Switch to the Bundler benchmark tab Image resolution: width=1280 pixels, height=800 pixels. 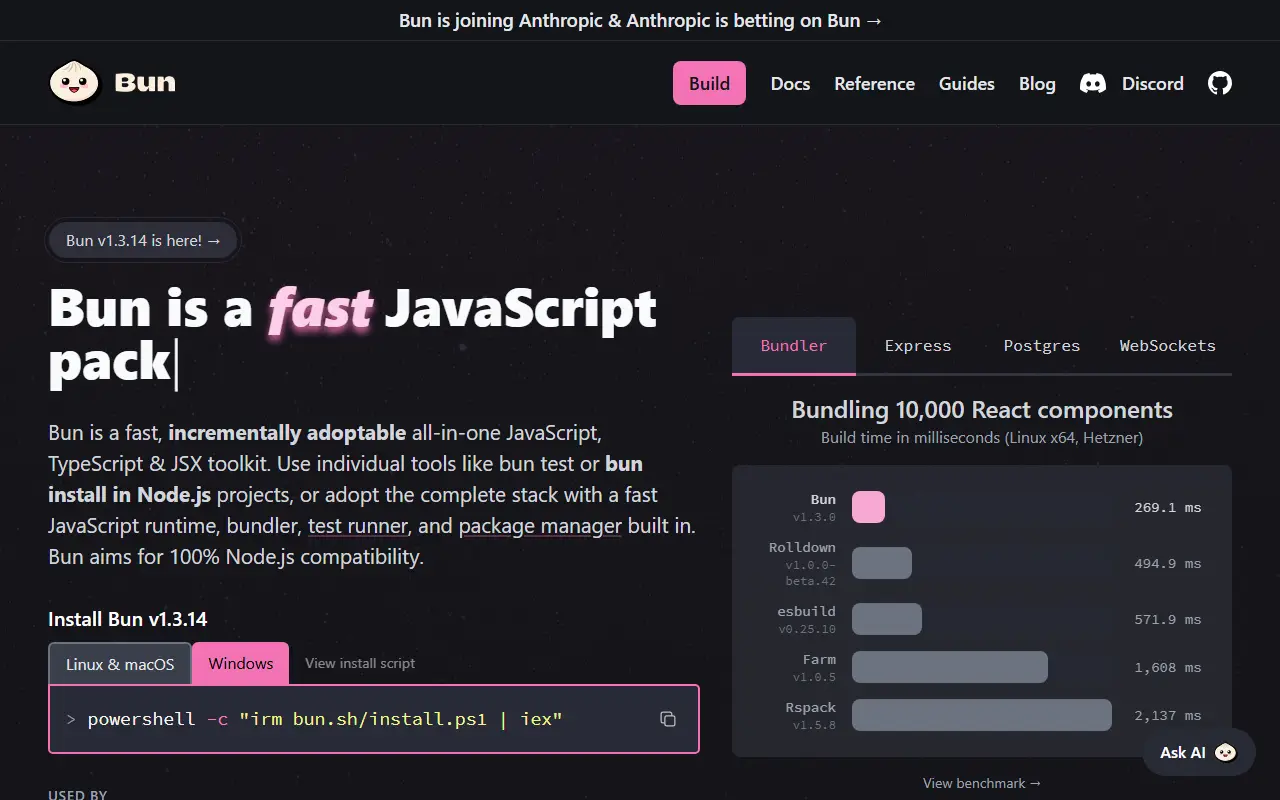coord(794,346)
